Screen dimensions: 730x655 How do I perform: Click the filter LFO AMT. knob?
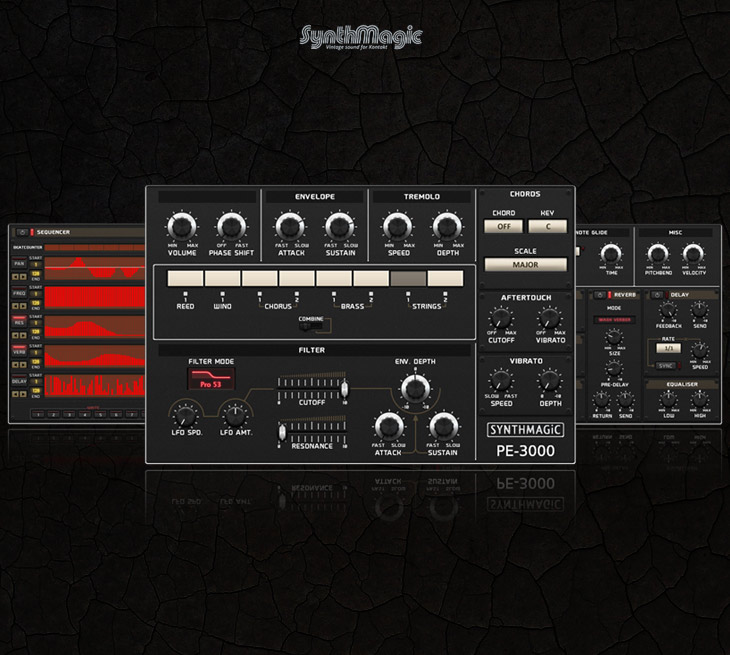point(236,415)
